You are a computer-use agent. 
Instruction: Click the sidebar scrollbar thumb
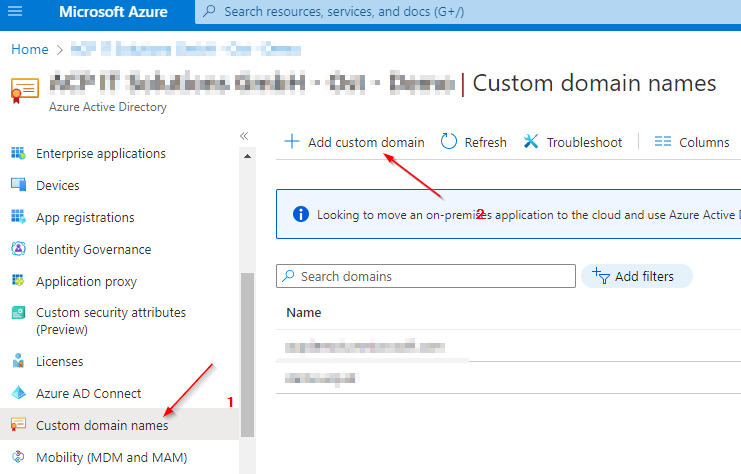(247, 355)
